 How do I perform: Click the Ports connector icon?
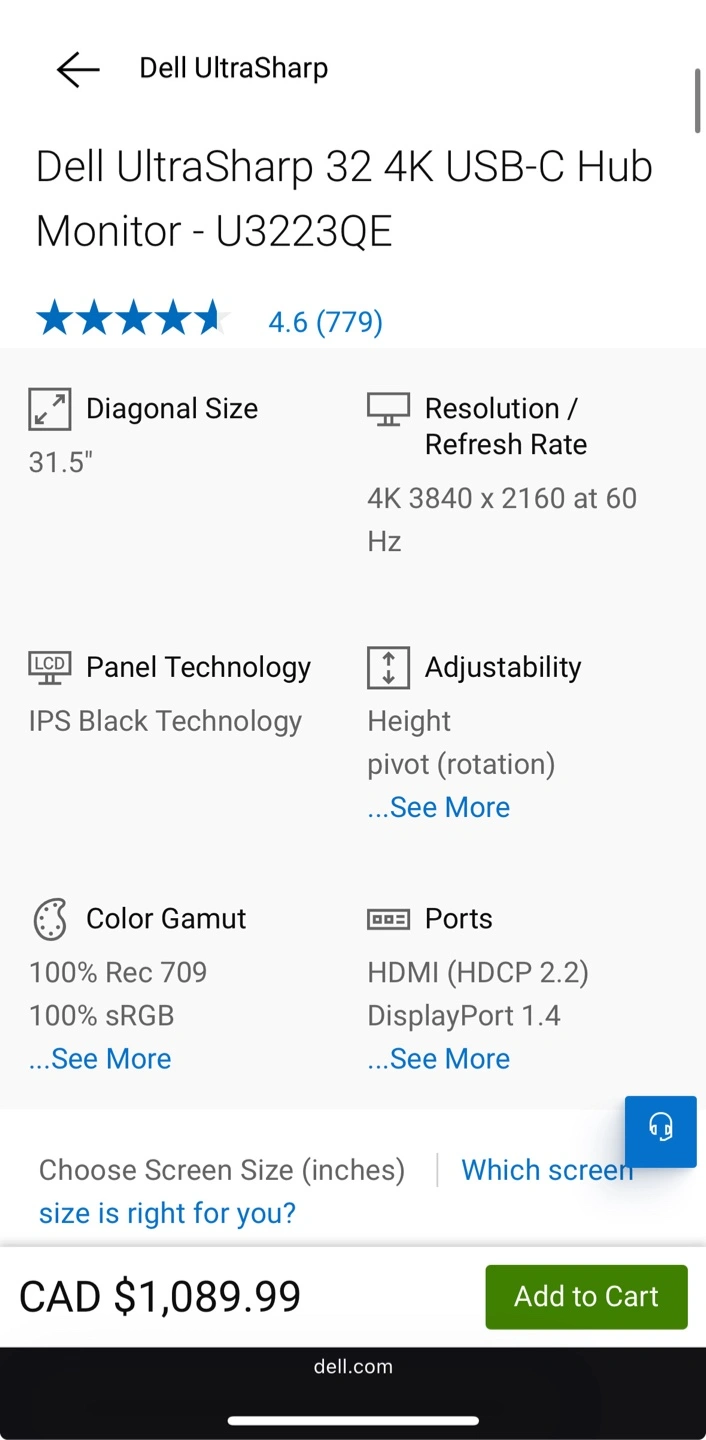(x=388, y=919)
